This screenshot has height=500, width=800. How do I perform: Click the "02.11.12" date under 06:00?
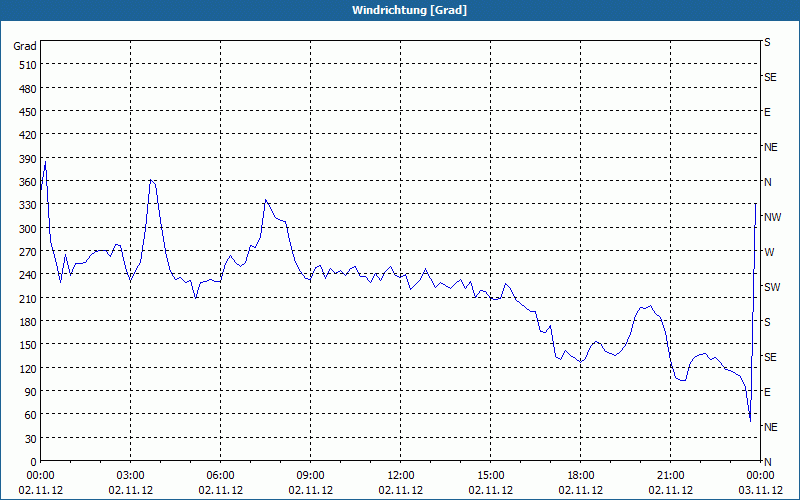[220, 490]
